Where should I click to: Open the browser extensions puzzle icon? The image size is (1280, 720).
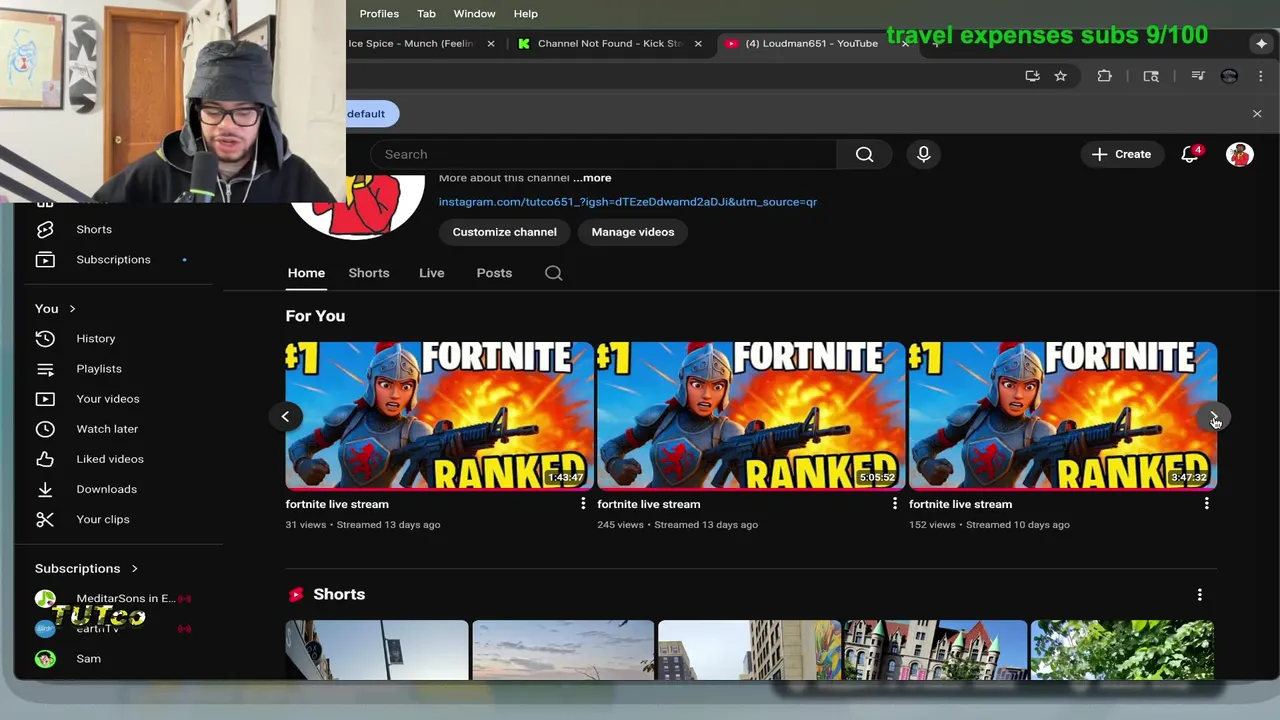1104,76
